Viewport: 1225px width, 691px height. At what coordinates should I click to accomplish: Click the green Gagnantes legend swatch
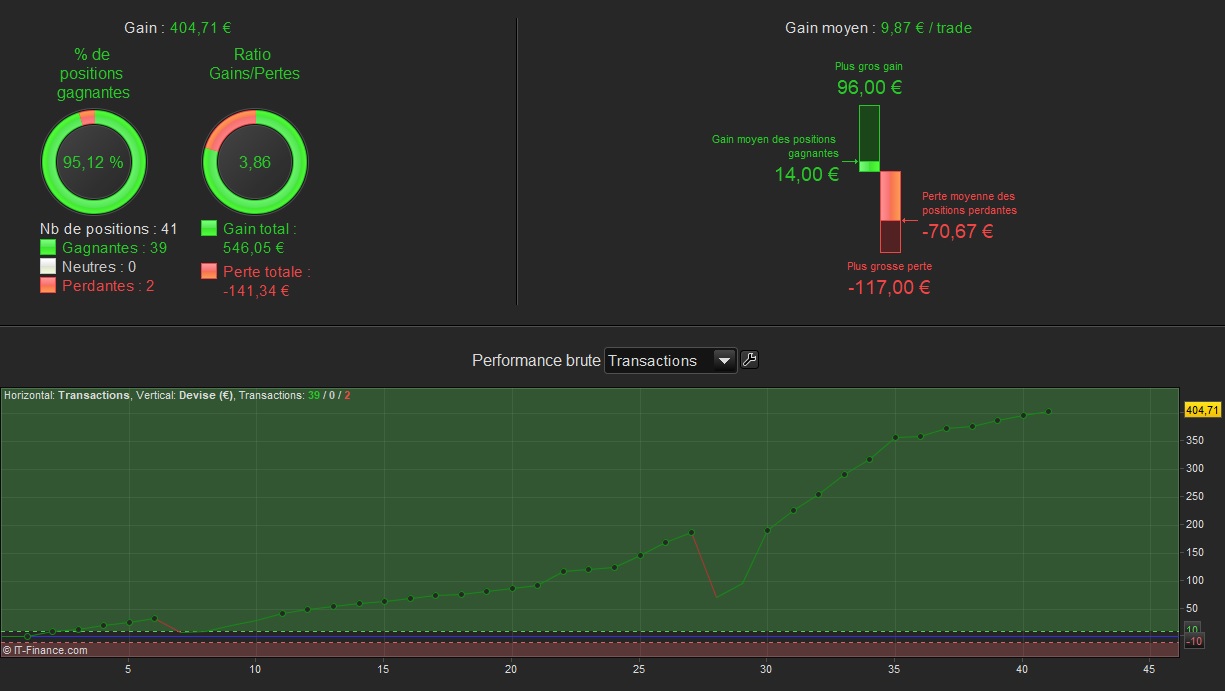pyautogui.click(x=48, y=248)
